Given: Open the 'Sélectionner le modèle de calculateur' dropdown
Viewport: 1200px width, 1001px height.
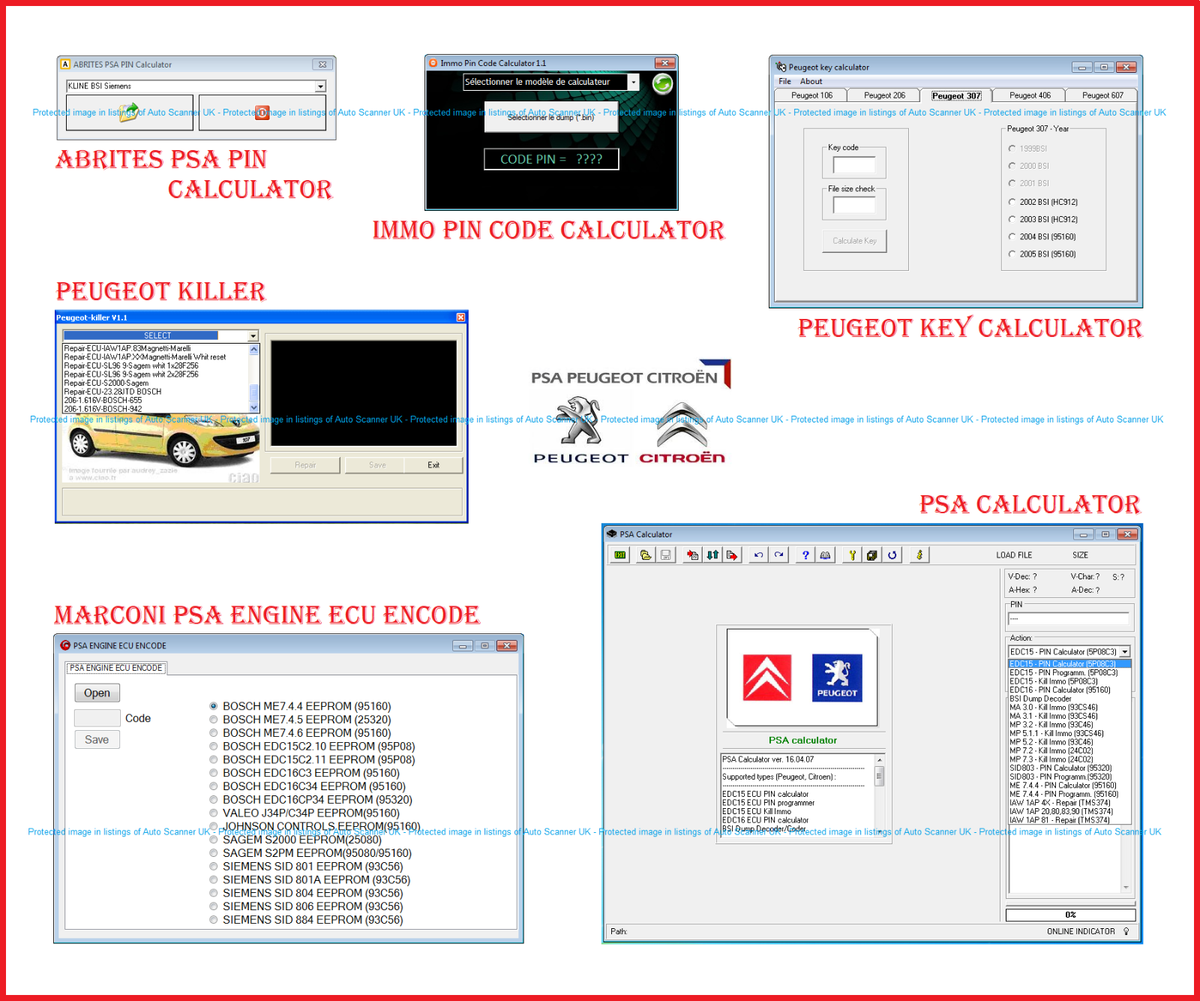Looking at the screenshot, I should coord(633,82).
